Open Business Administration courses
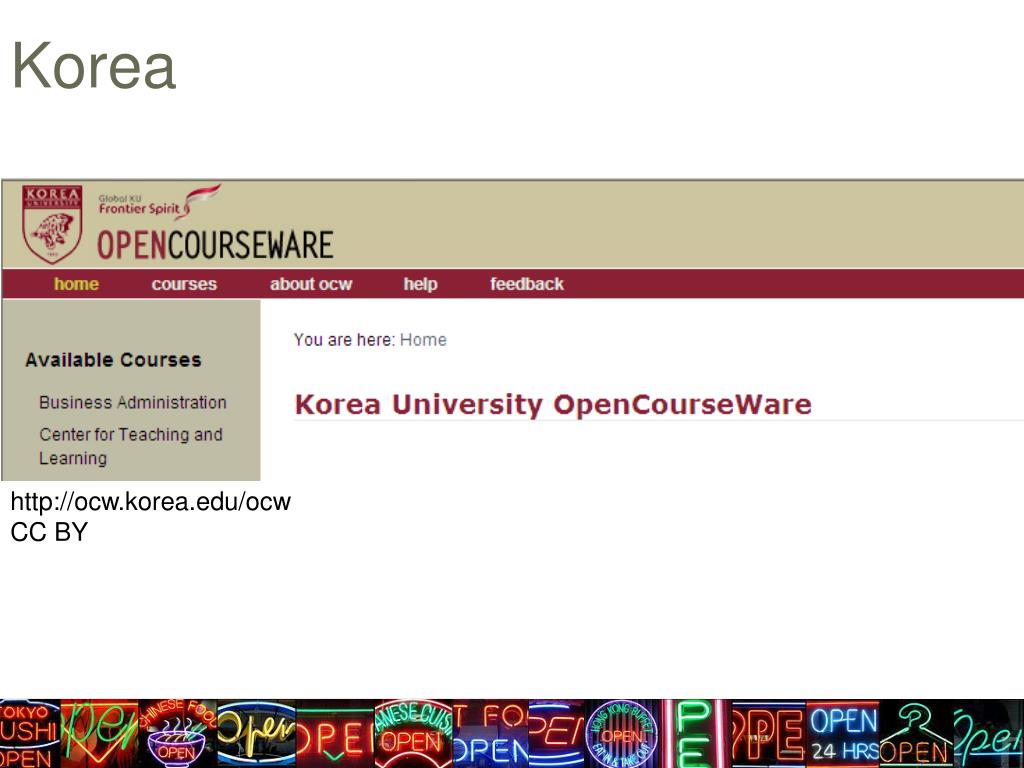This screenshot has height=768, width=1024. (133, 402)
